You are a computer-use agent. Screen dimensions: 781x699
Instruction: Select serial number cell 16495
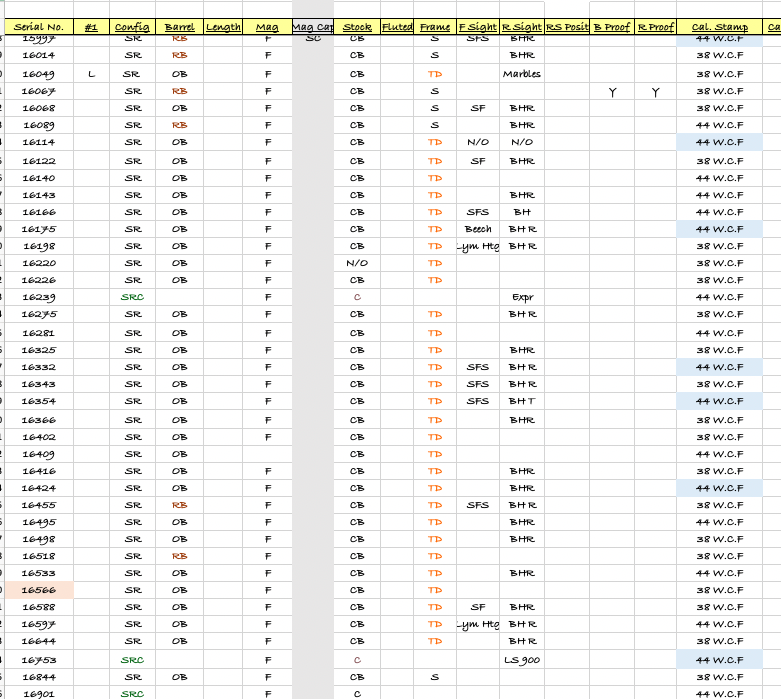tap(39, 522)
